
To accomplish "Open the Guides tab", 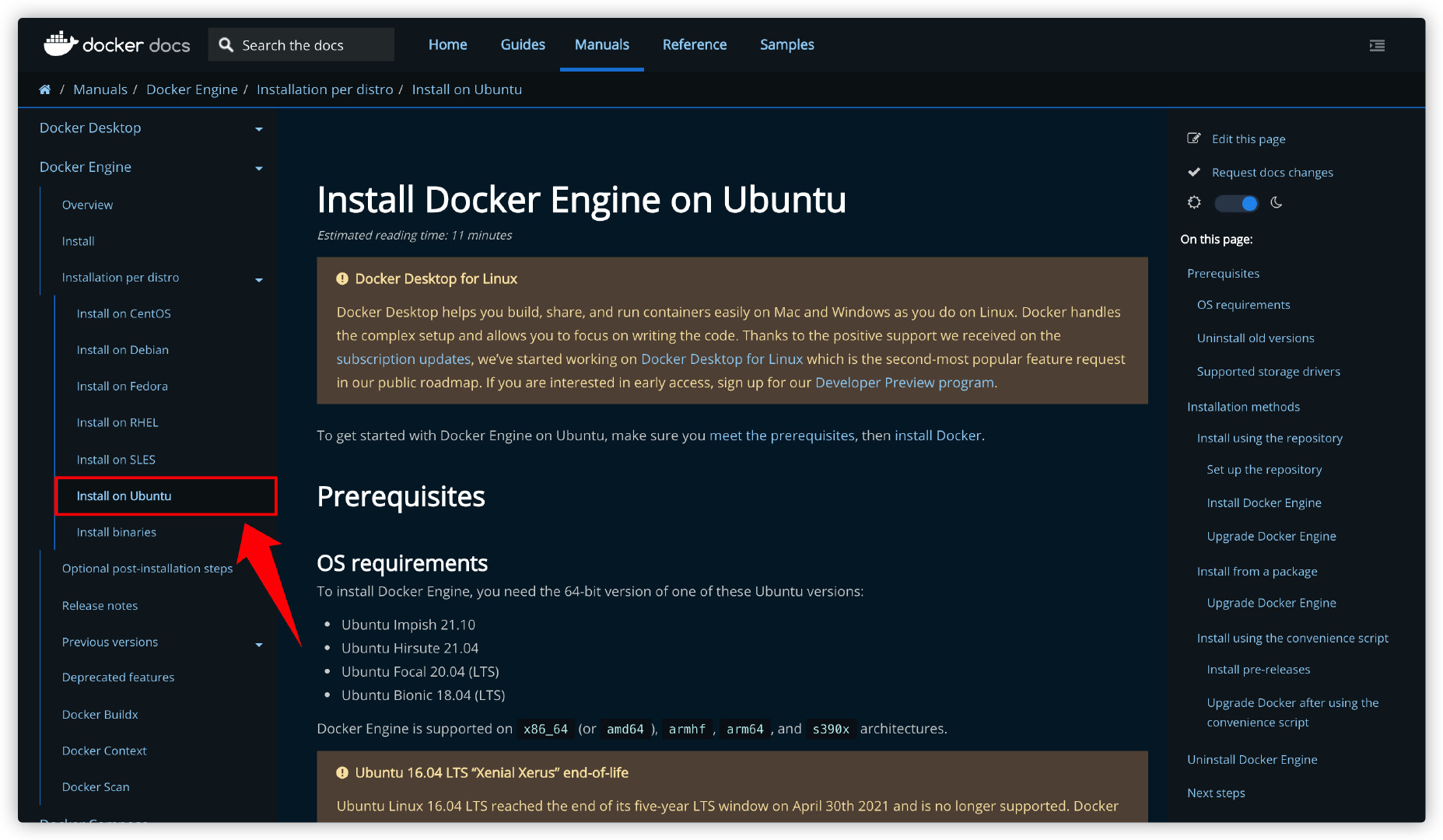I will pyautogui.click(x=523, y=44).
